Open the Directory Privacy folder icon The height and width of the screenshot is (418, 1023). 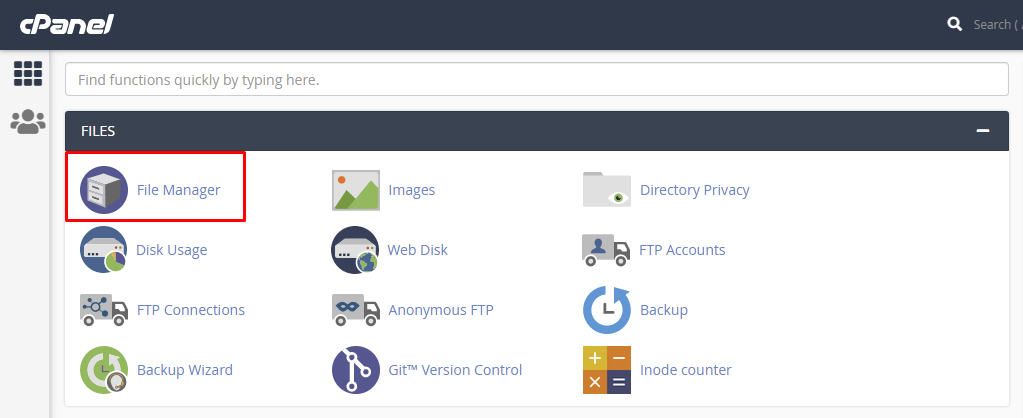[x=607, y=190]
